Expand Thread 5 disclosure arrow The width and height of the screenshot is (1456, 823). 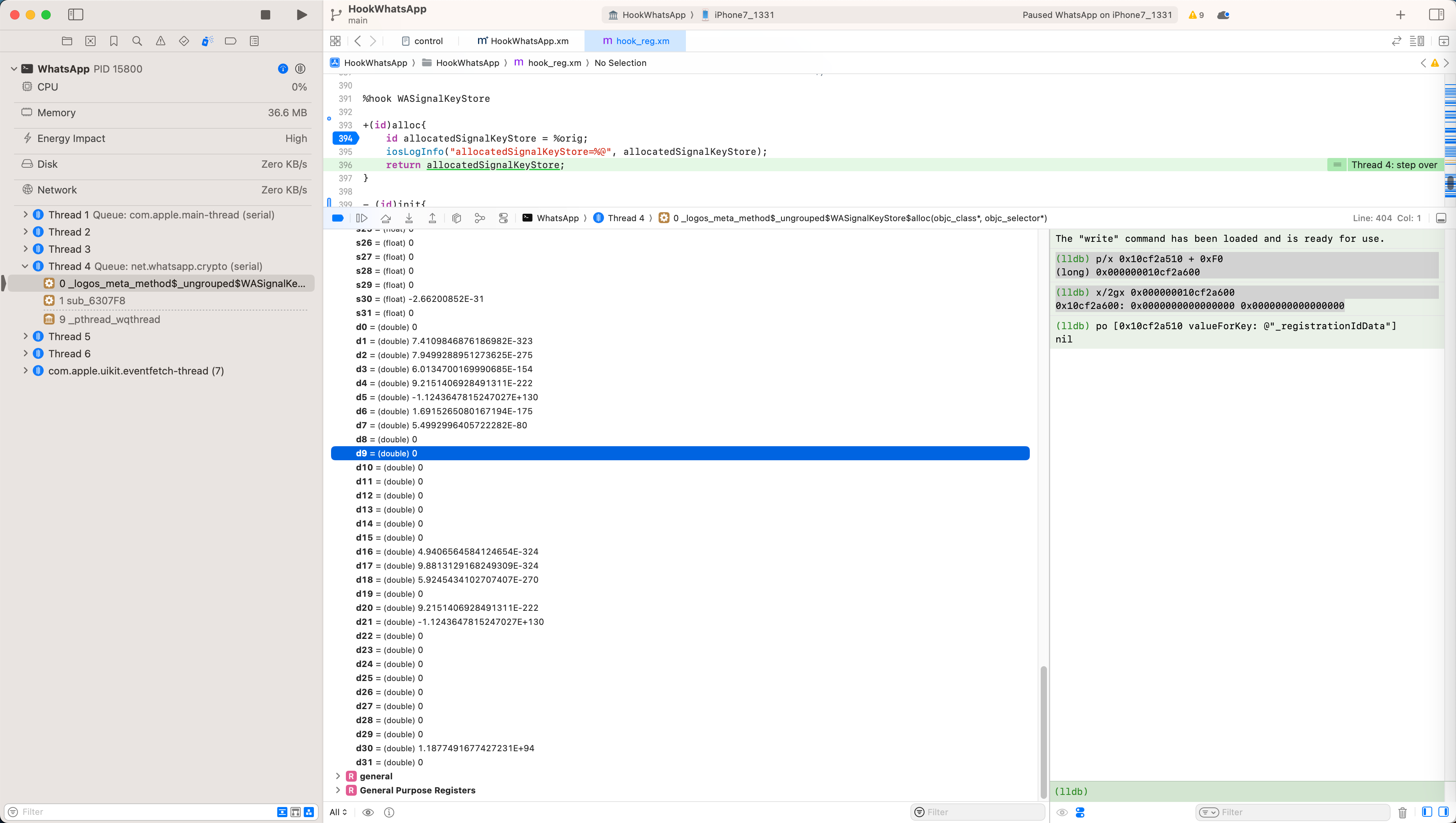(x=25, y=336)
